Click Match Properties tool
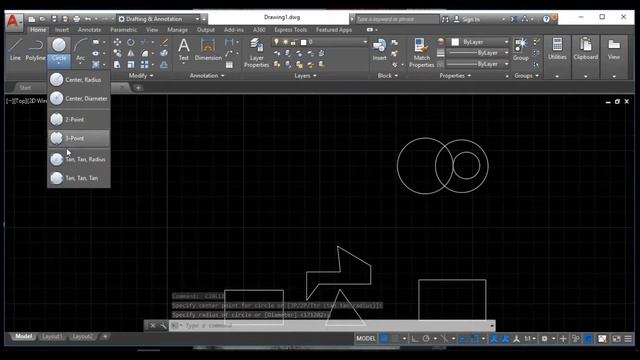This screenshot has height=360, width=640. pos(421,52)
